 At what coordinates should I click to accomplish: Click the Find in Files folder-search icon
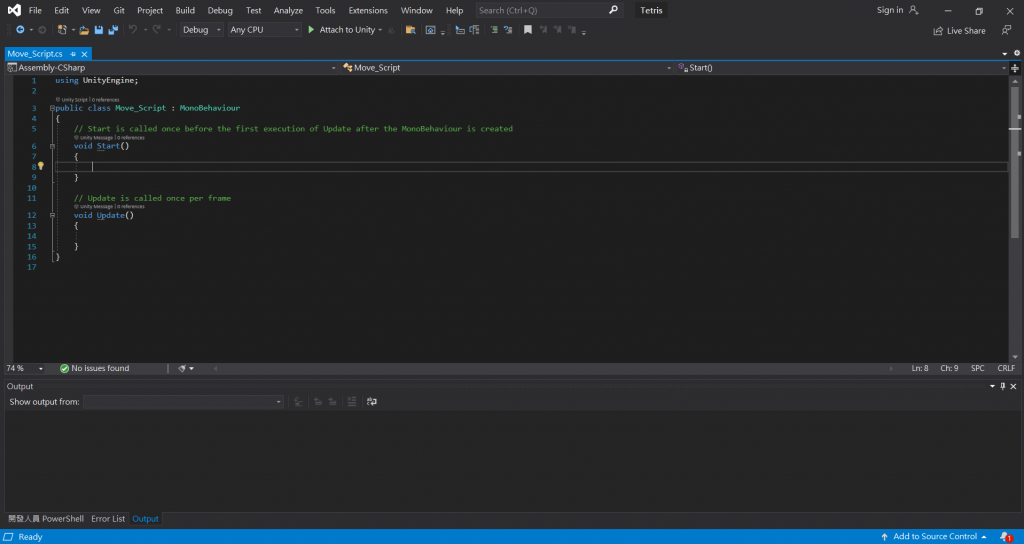(410, 30)
